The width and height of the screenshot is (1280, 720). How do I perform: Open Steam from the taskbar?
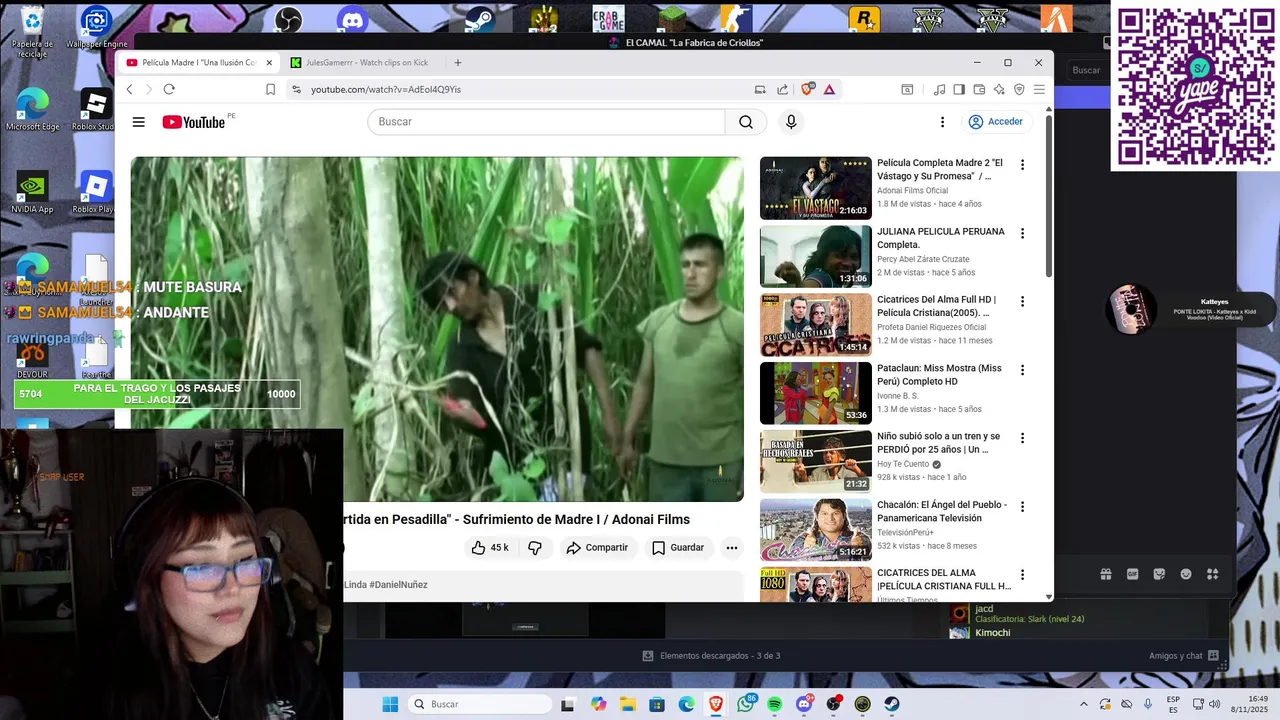click(891, 704)
